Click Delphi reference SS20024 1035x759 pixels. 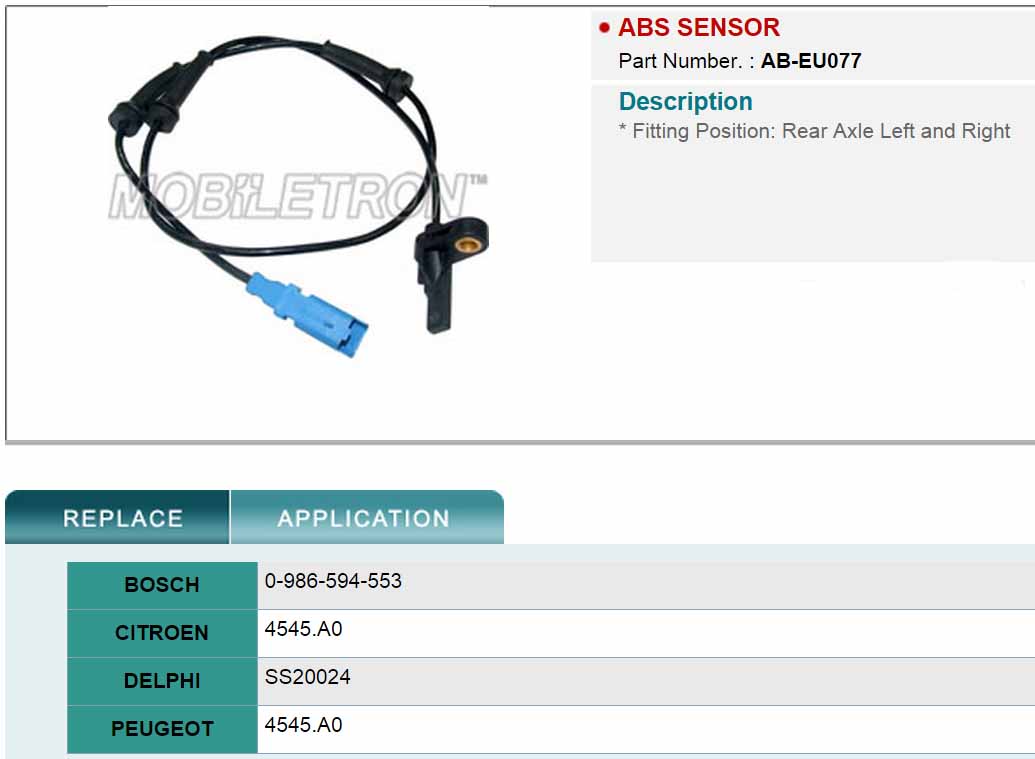(x=308, y=677)
